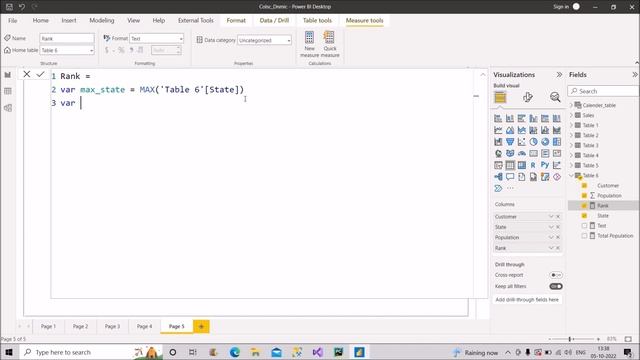
Task: Uncheck the Rank measure checkbox
Action: coord(584,206)
